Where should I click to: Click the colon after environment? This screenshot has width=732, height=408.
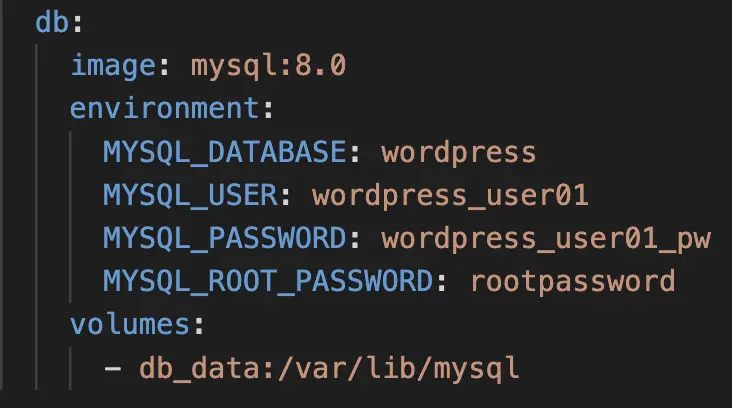[x=268, y=109]
